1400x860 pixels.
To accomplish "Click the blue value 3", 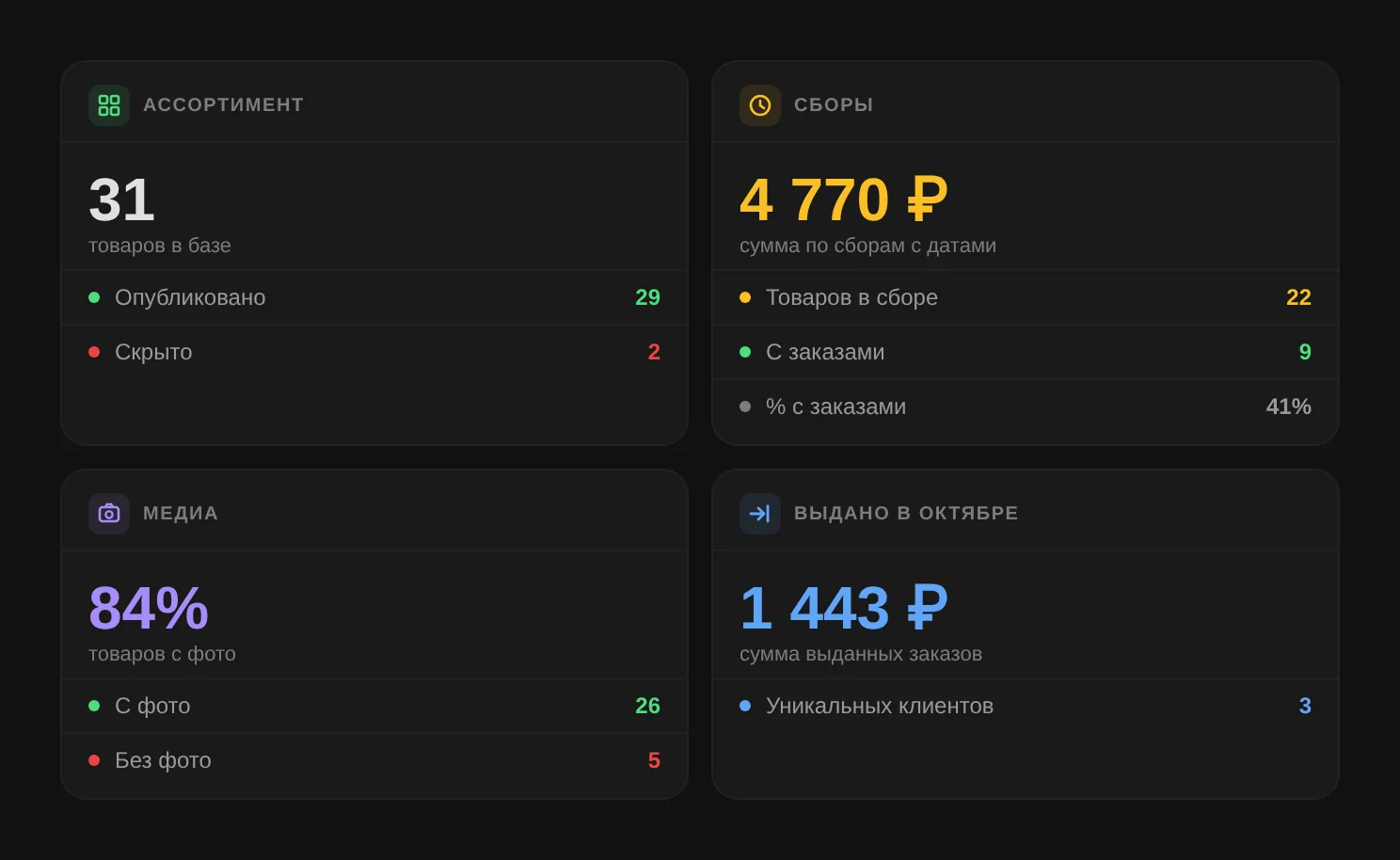I will click(1305, 706).
